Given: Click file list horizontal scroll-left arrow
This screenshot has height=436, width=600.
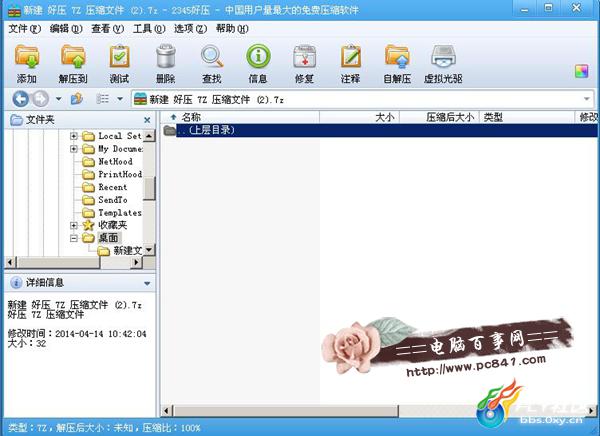Looking at the screenshot, I should coord(166,411).
